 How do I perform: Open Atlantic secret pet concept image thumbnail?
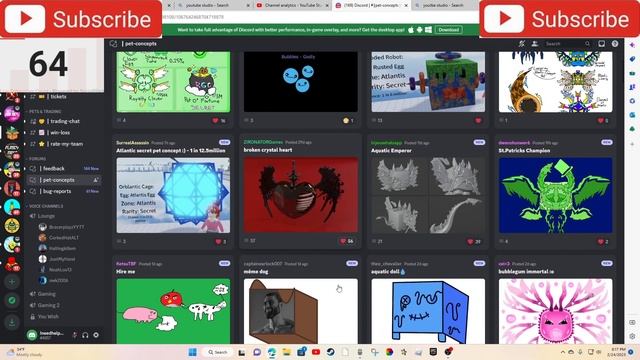tap(173, 196)
